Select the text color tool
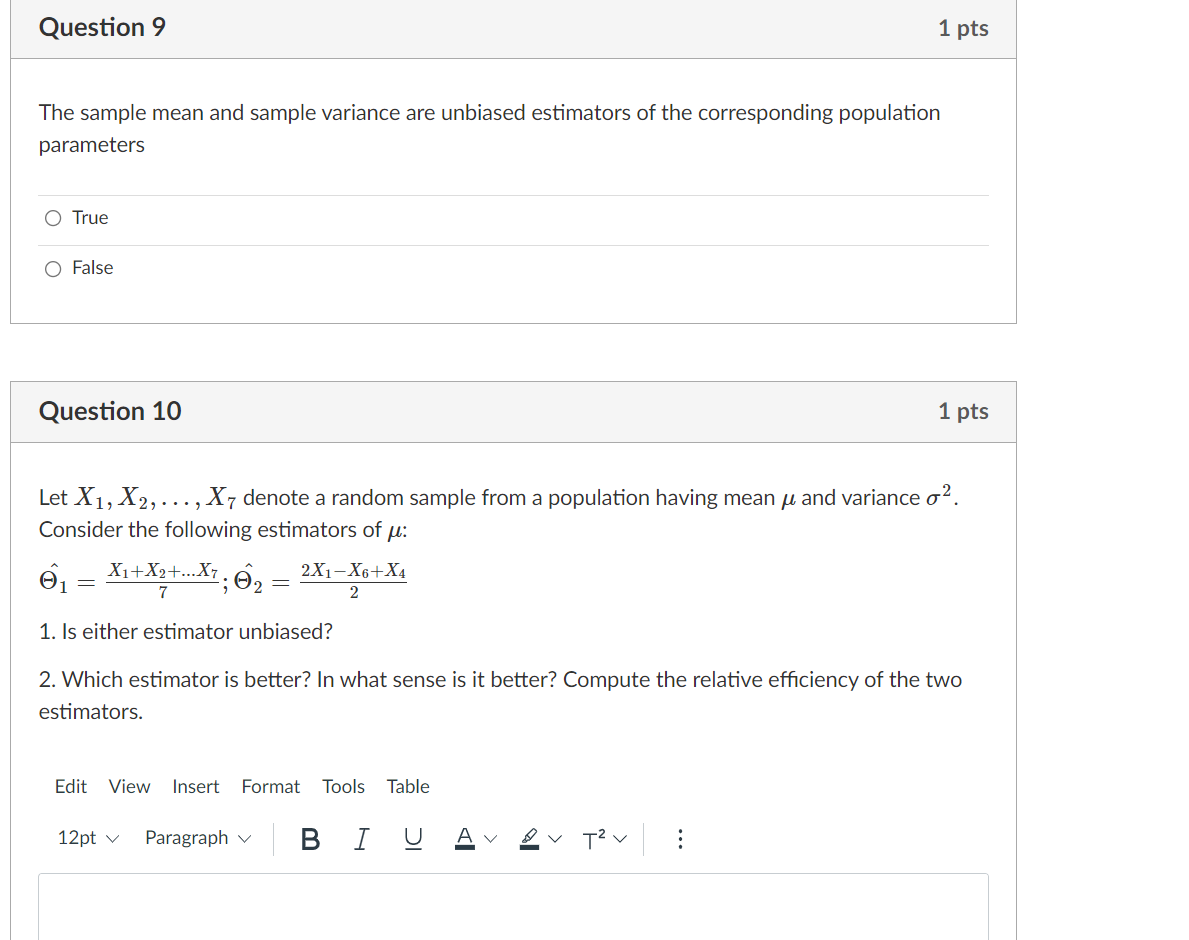This screenshot has width=1189, height=940. (465, 839)
